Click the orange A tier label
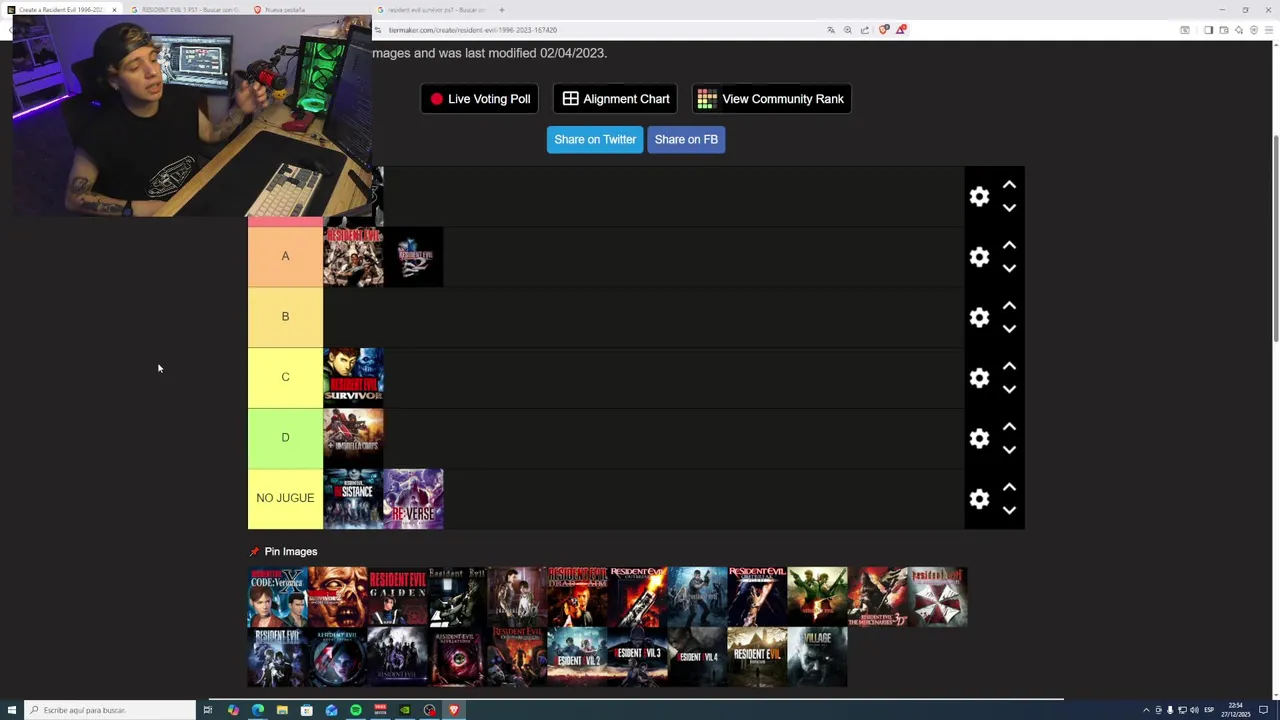 pyautogui.click(x=285, y=257)
